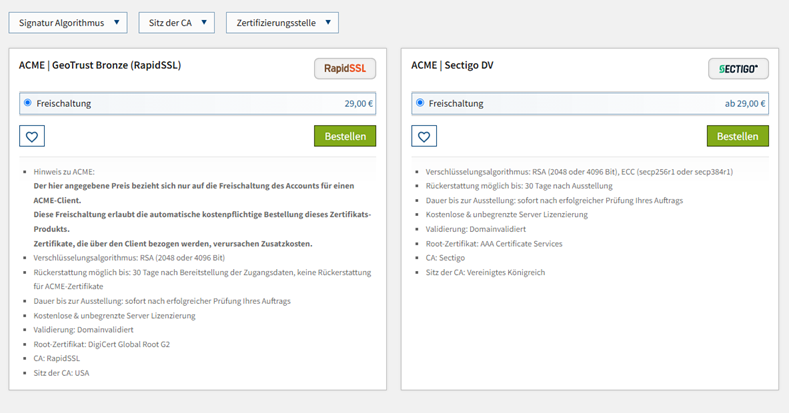Add Sectigo DV to favorites heart icon
The height and width of the screenshot is (413, 789).
click(x=424, y=136)
